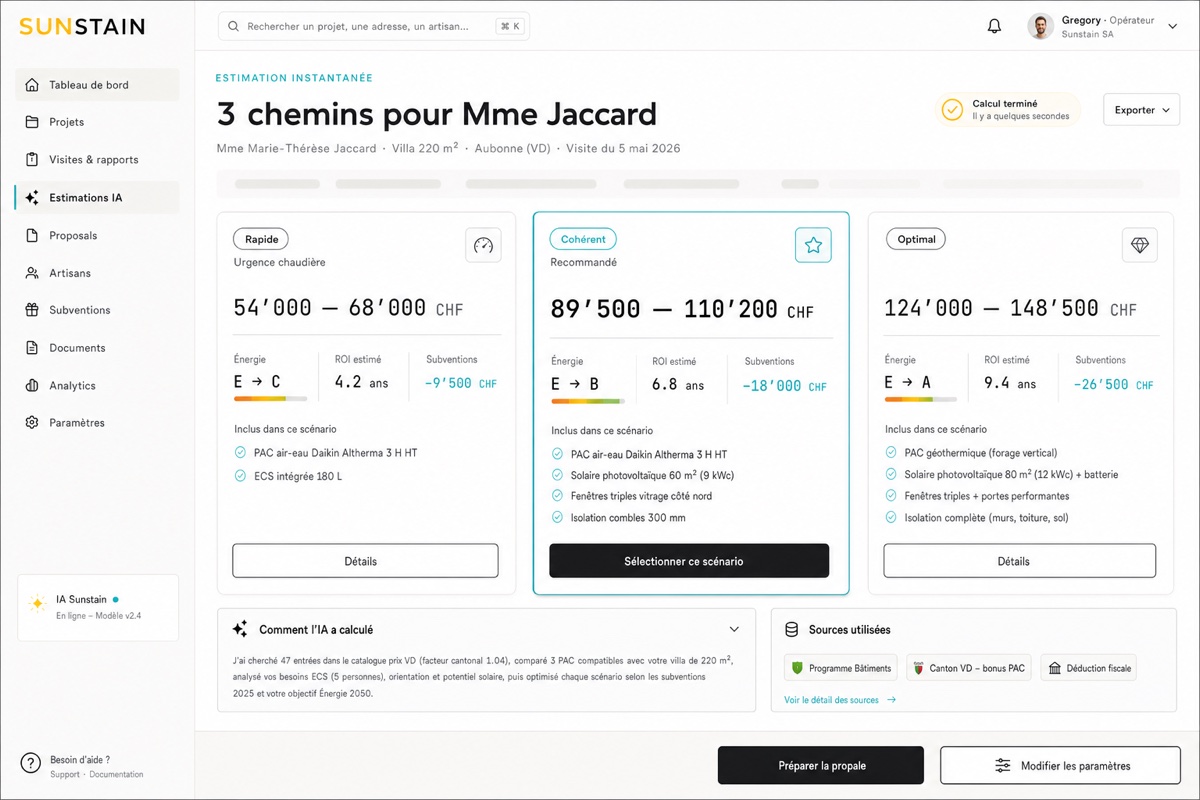Expand the user account chevron
The image size is (1200, 800).
[x=1173, y=27]
